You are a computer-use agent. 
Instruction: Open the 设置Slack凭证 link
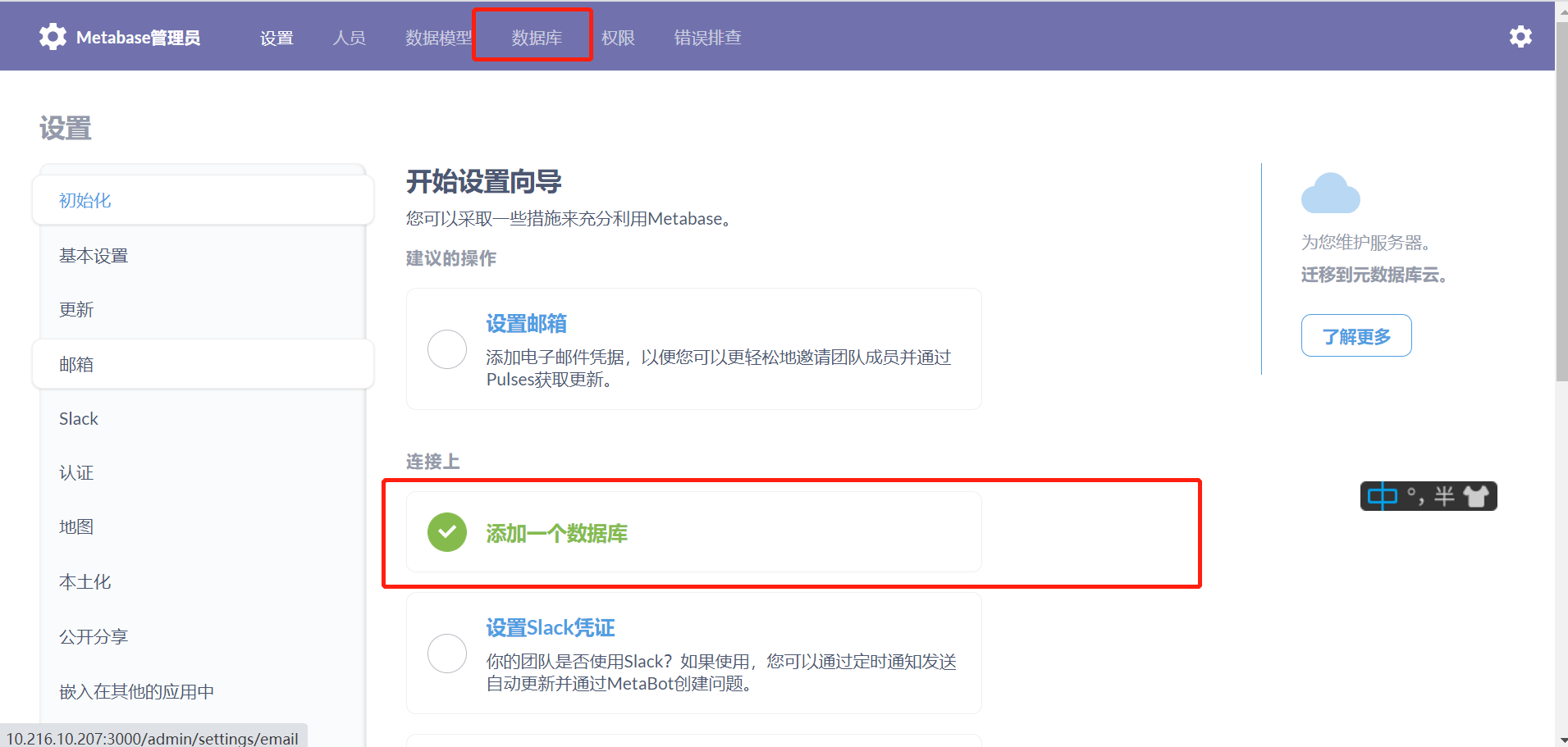coord(550,628)
